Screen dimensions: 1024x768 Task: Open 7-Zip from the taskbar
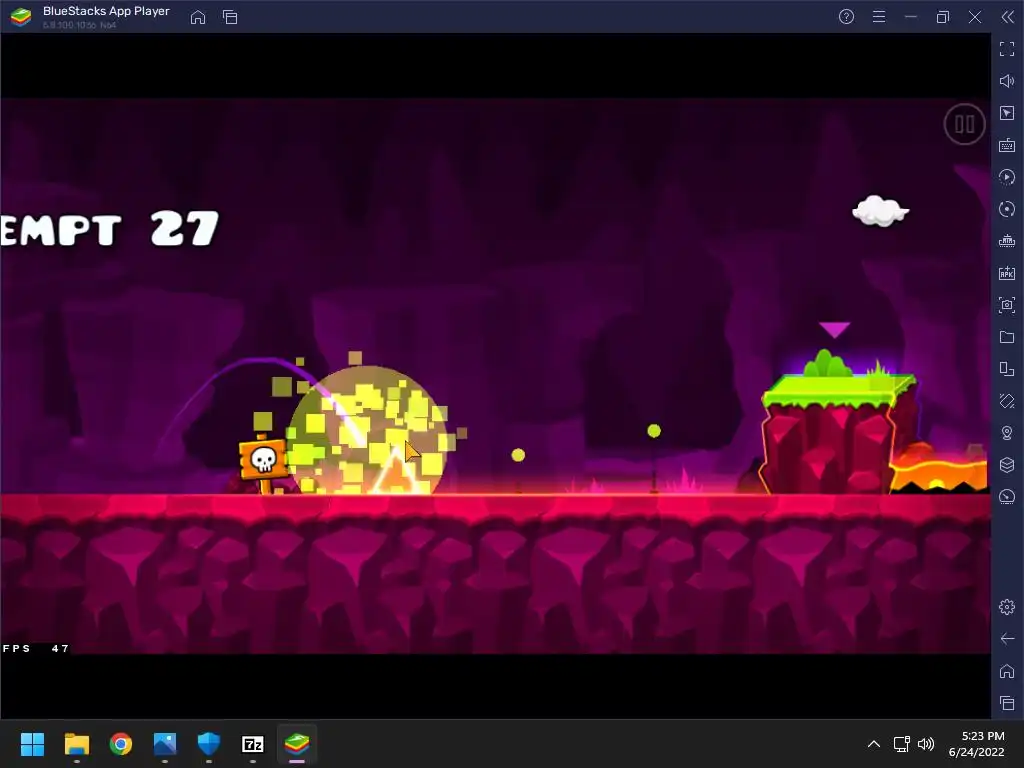tap(253, 744)
